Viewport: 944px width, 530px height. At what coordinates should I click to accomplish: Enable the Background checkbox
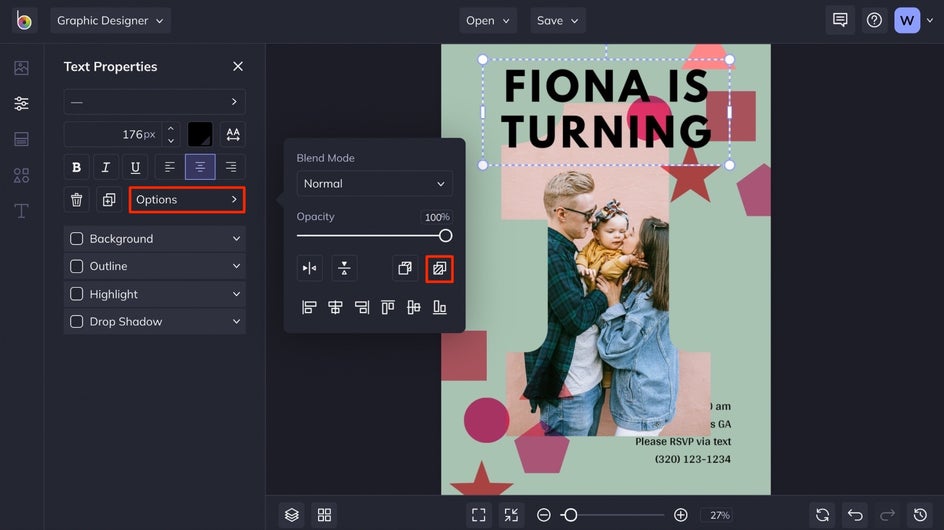point(76,239)
